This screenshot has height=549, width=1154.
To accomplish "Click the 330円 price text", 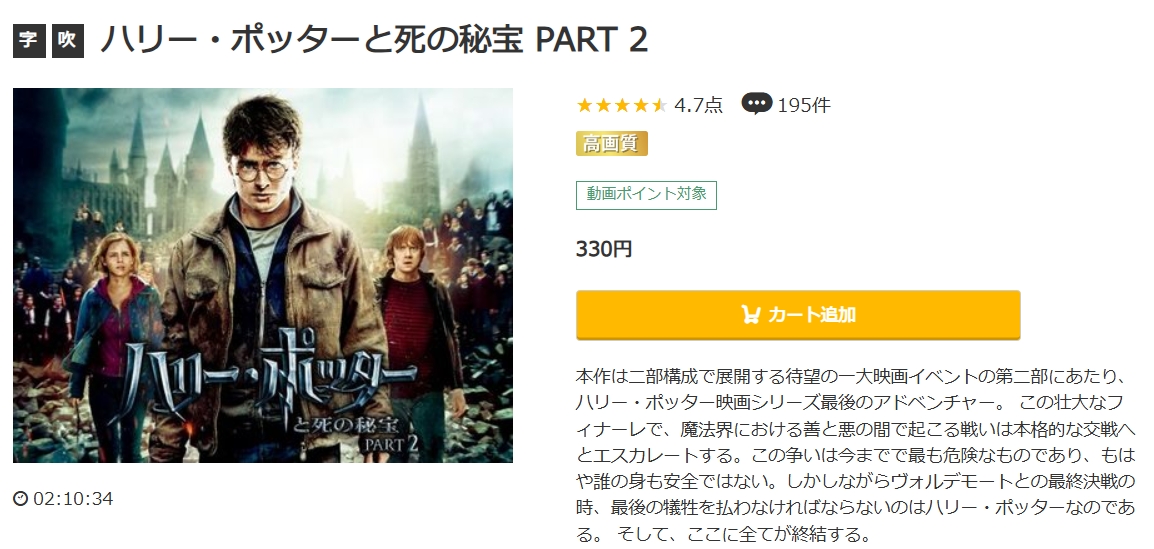I will (x=604, y=249).
